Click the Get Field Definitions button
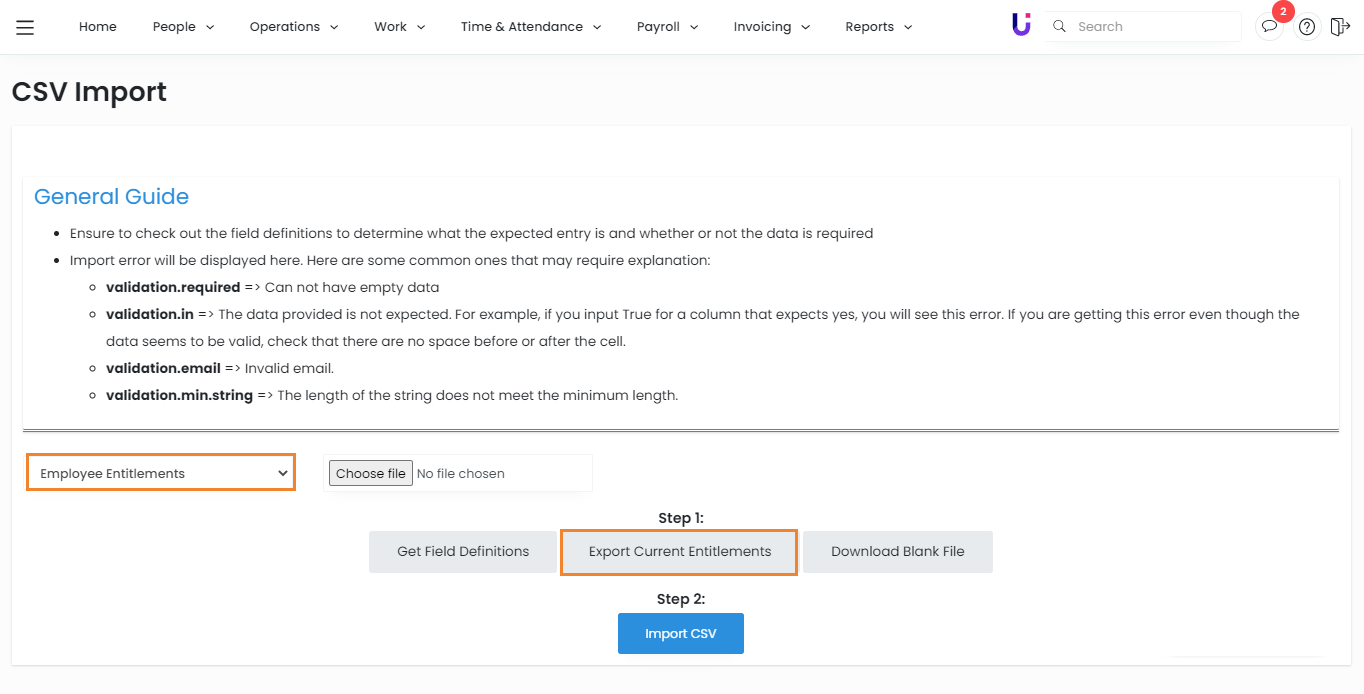1364x694 pixels. [x=463, y=551]
